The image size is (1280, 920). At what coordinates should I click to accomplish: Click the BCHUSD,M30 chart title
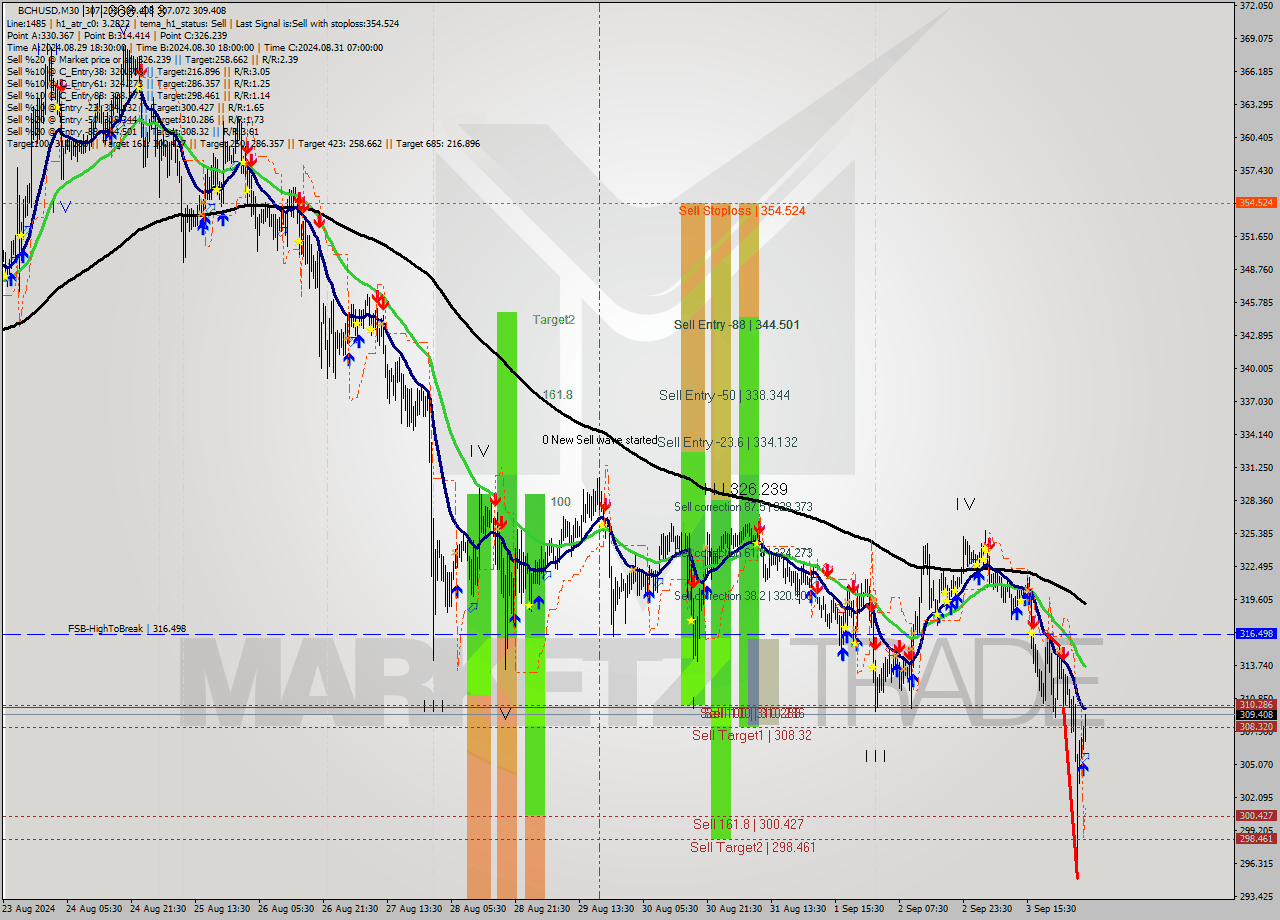point(50,11)
